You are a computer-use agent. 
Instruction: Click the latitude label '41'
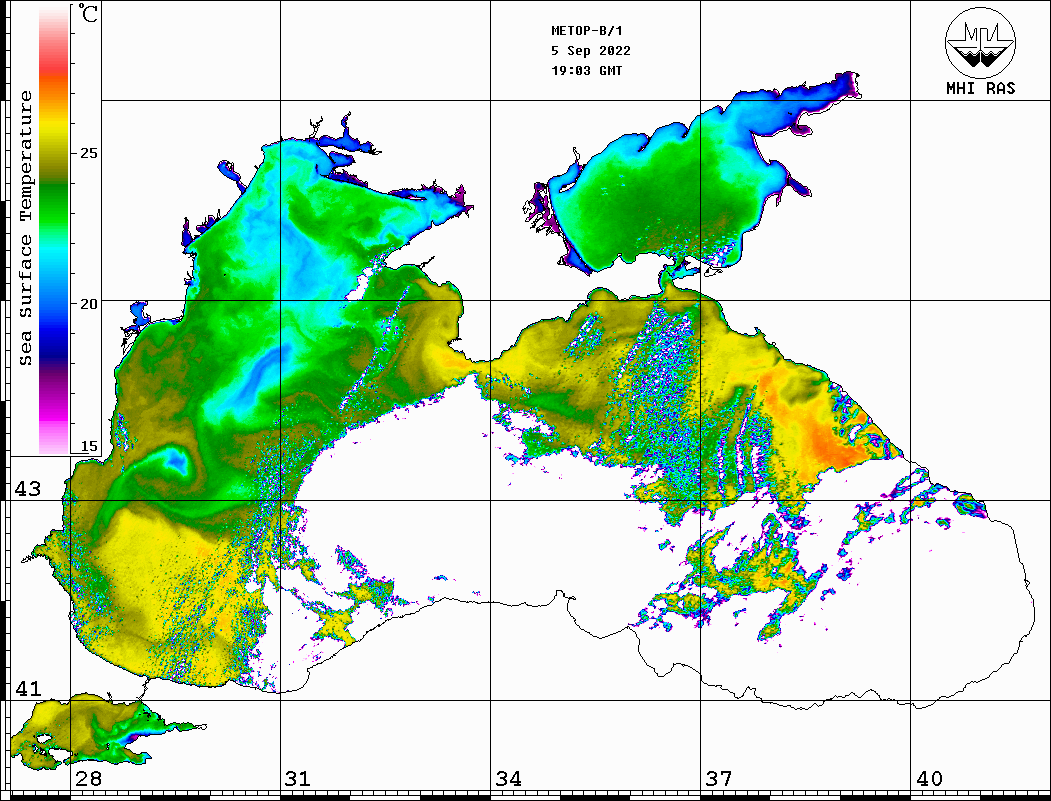pyautogui.click(x=28, y=688)
